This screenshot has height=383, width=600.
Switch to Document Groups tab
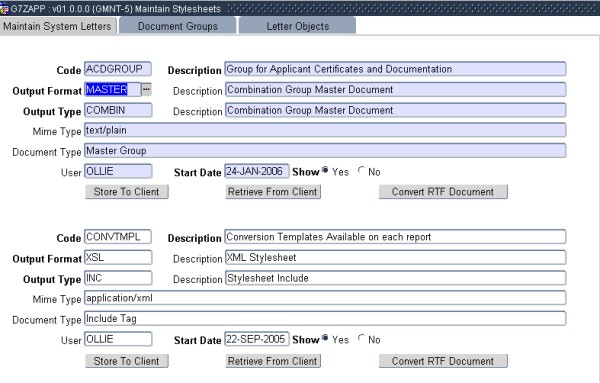178,26
